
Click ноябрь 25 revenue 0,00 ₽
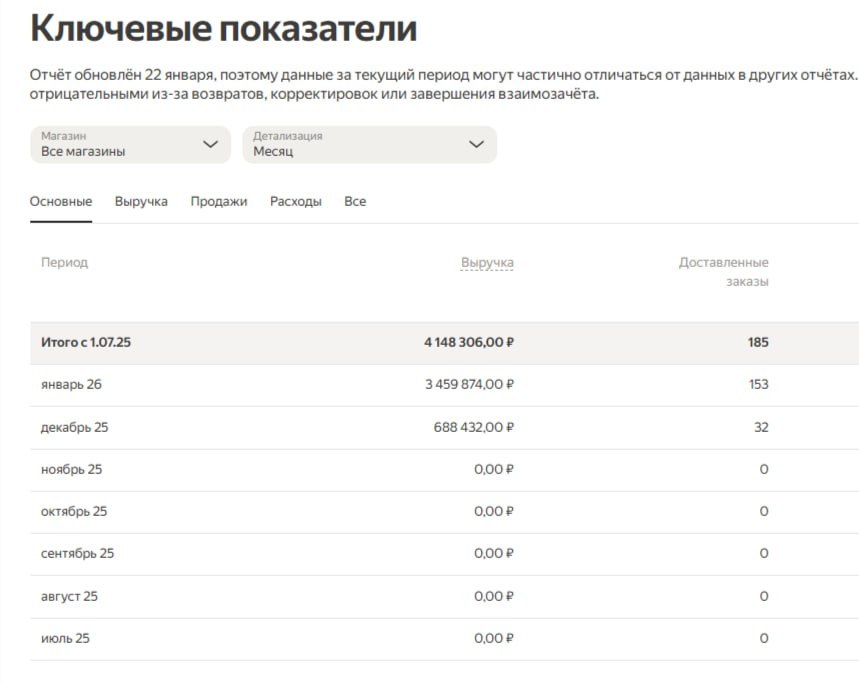[x=494, y=469]
